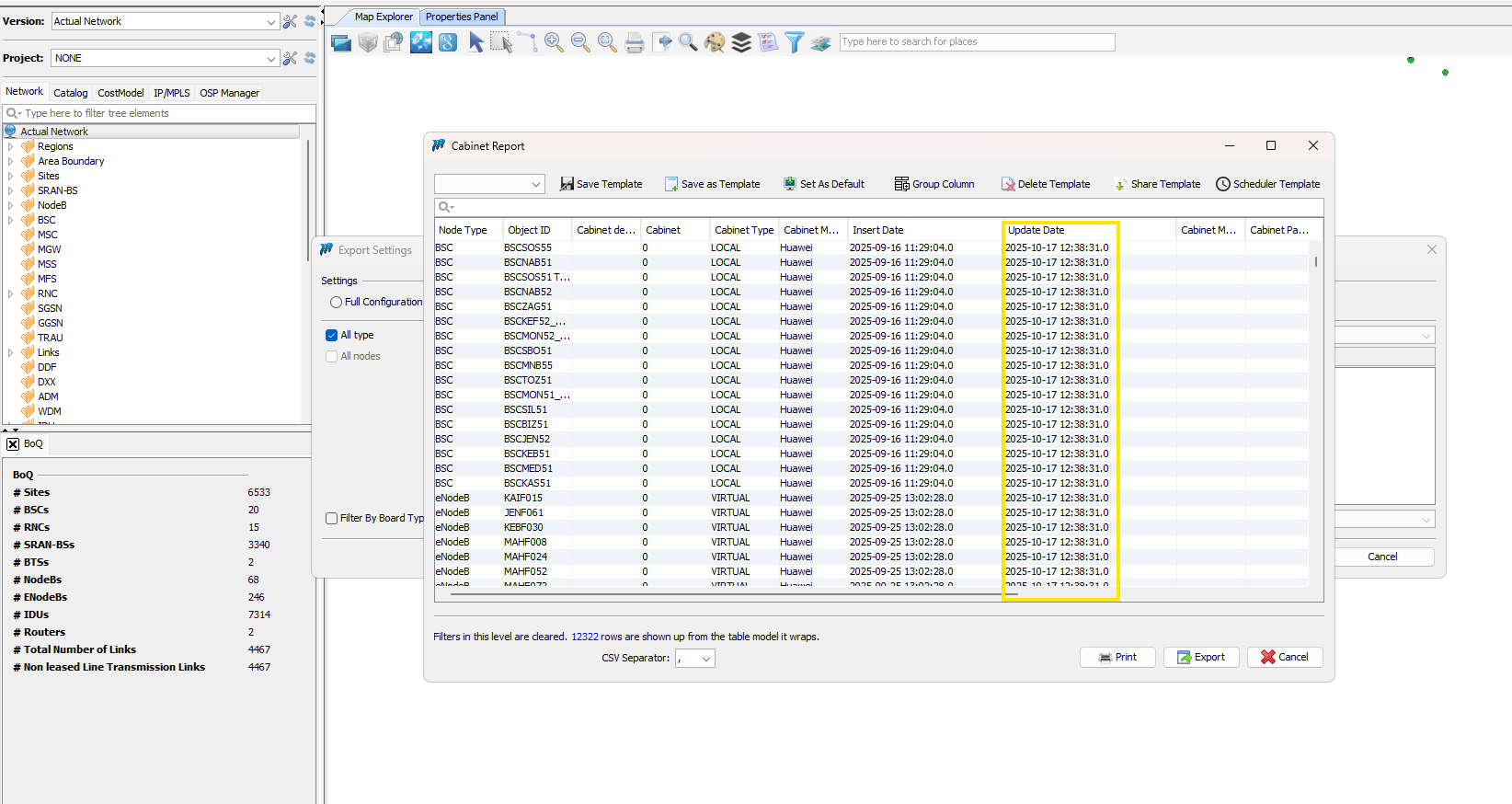Click the zoom out magnifier tool
The height and width of the screenshot is (804, 1512).
pyautogui.click(x=580, y=42)
